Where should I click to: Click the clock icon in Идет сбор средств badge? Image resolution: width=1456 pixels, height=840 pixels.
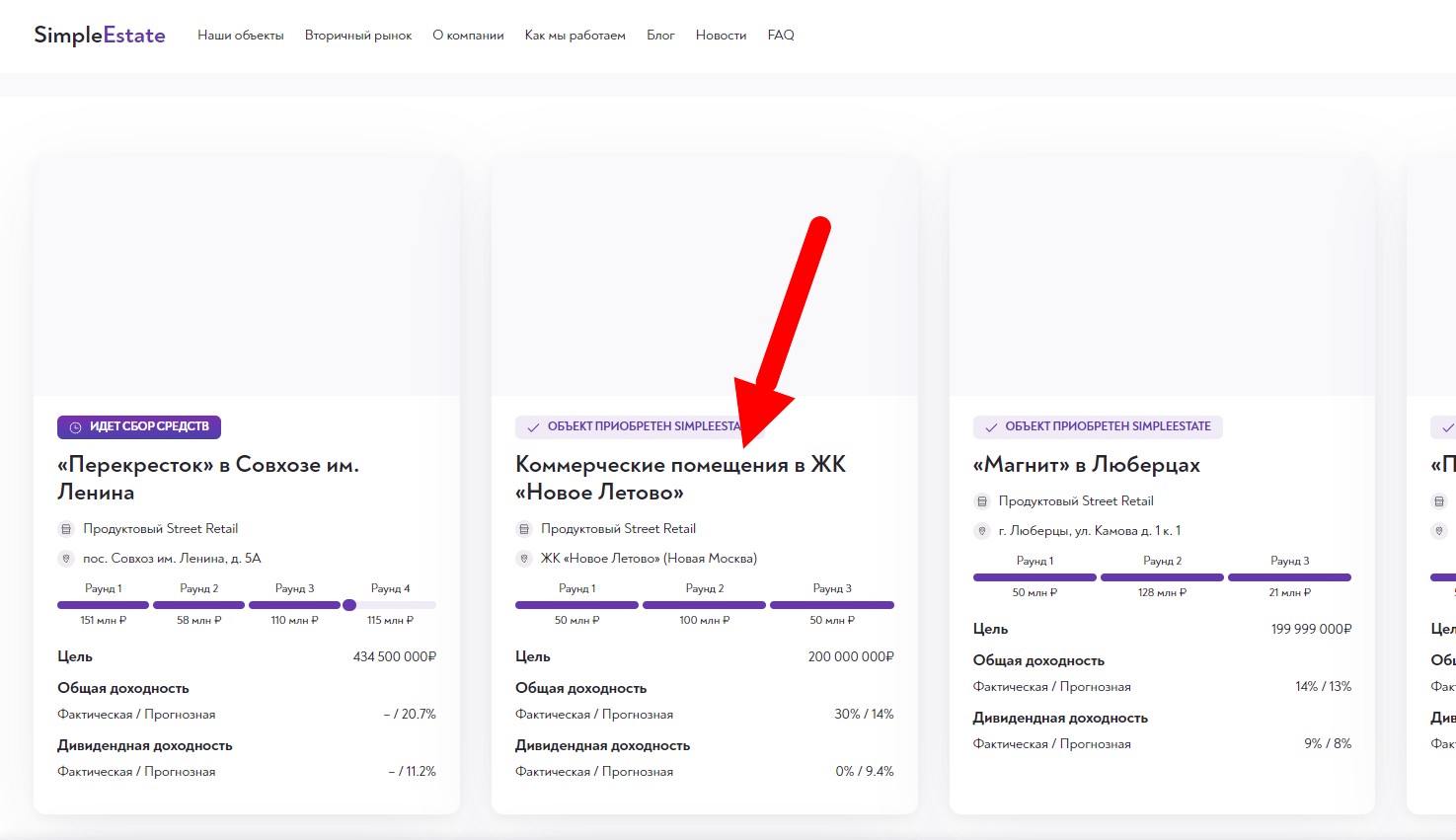tap(75, 427)
